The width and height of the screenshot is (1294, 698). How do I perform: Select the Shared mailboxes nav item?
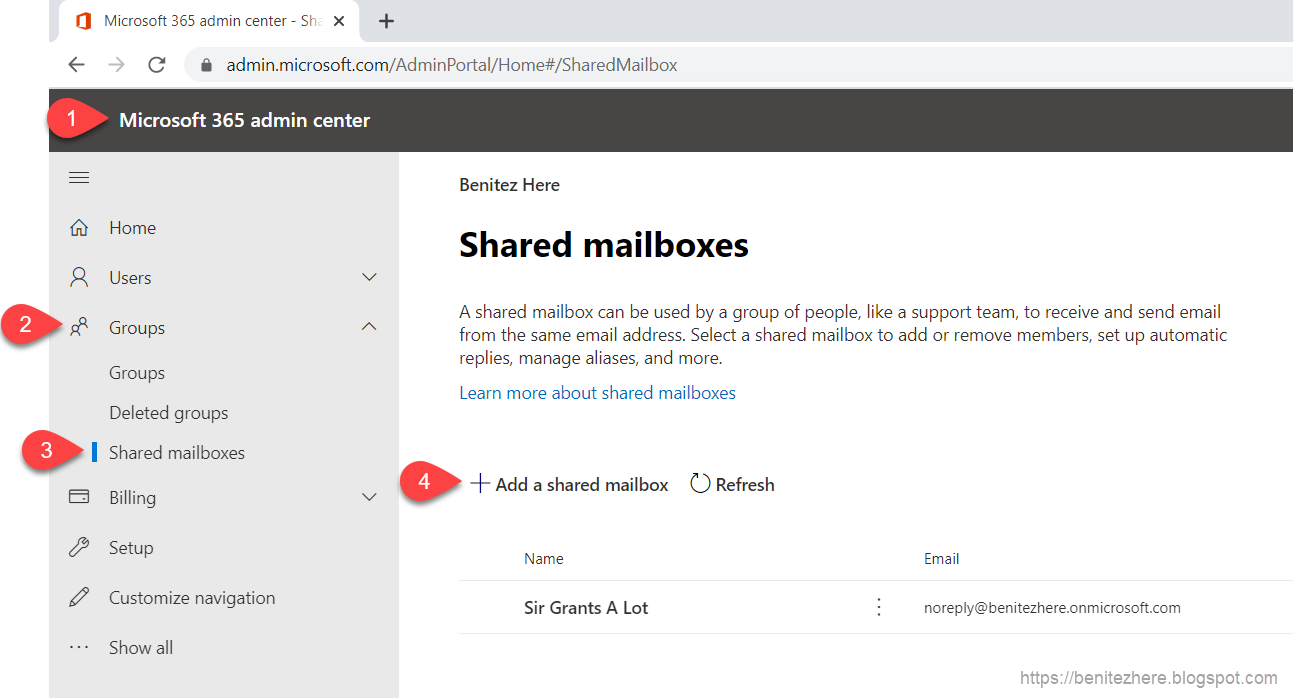click(x=176, y=452)
